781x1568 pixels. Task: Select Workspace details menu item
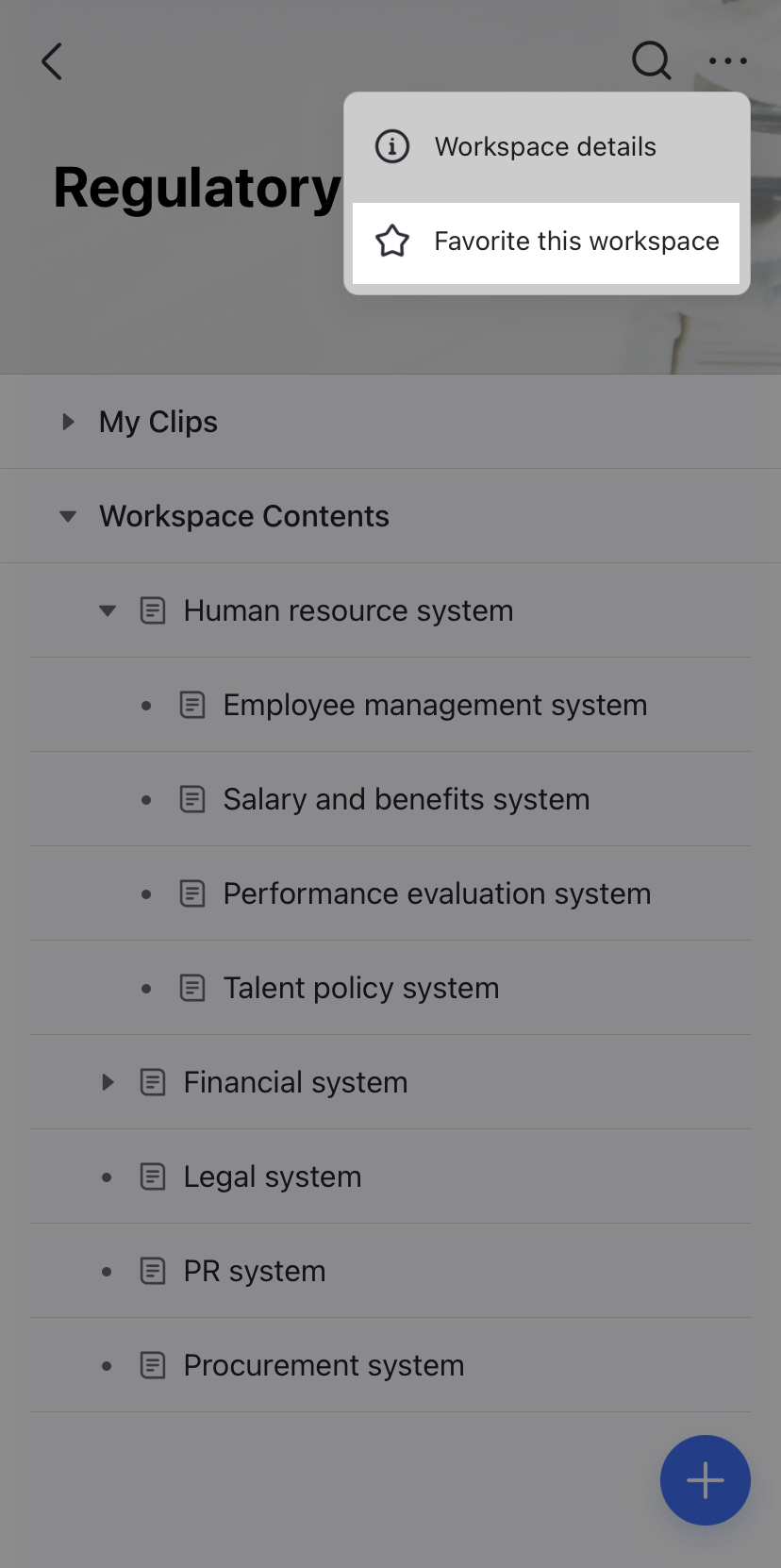[545, 147]
